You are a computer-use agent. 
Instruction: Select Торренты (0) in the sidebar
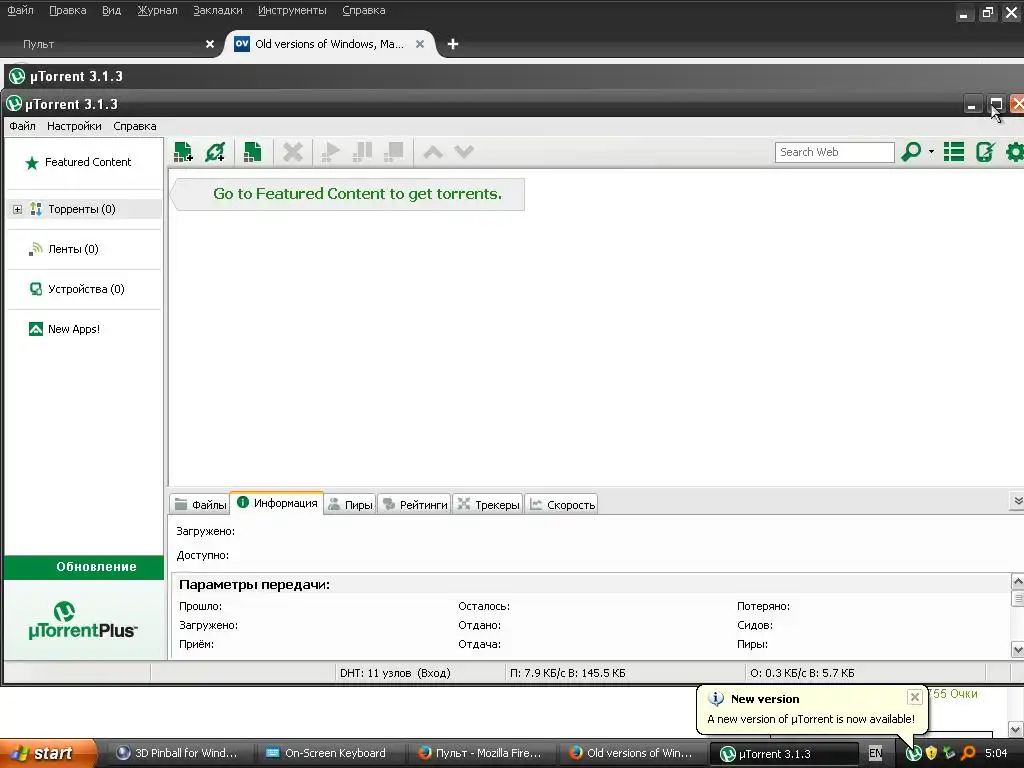82,209
